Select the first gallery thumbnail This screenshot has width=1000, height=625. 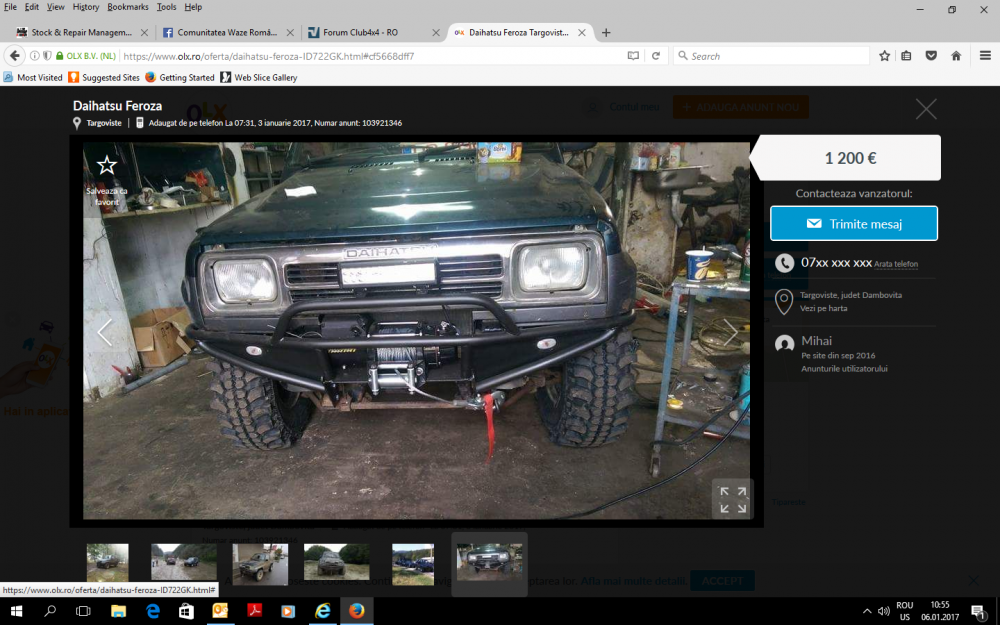[108, 562]
